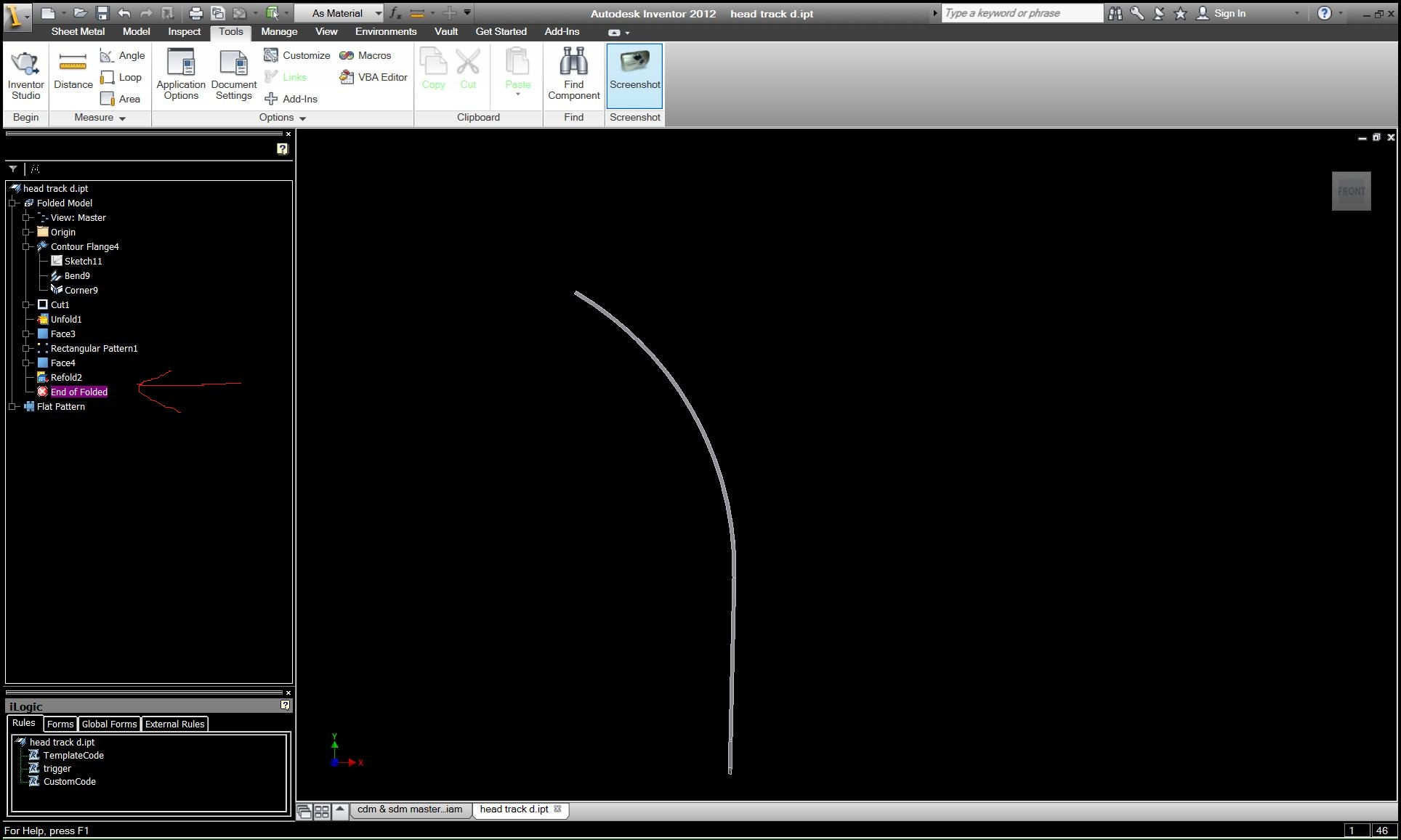
Task: Click Sign In link
Action: coord(1230,13)
